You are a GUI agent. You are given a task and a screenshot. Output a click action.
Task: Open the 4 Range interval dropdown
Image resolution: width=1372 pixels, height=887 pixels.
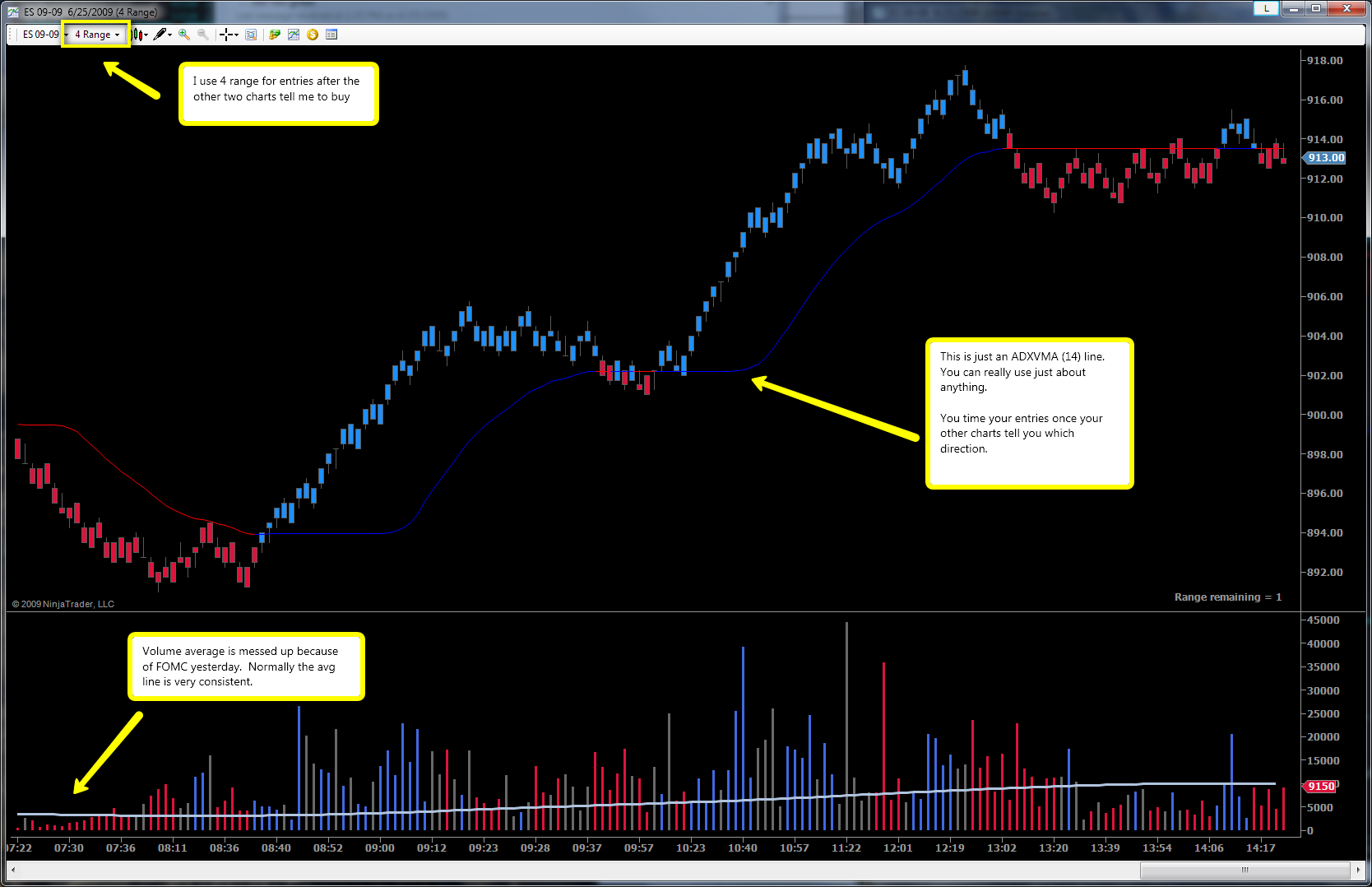click(x=97, y=35)
